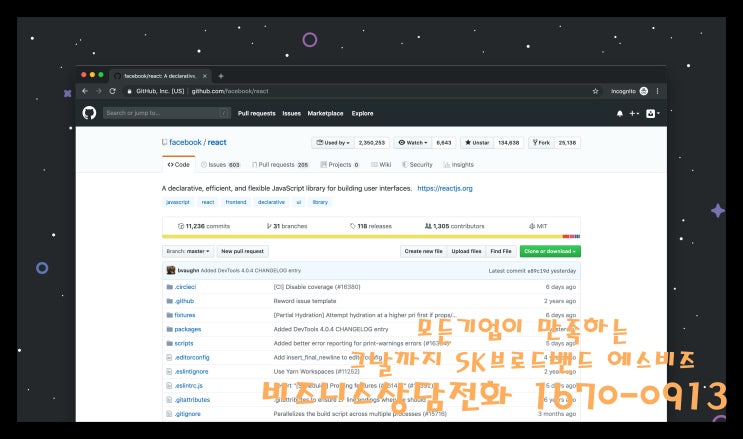Open the watchers count 6,643
Screen dimensions: 743x439
[444, 143]
